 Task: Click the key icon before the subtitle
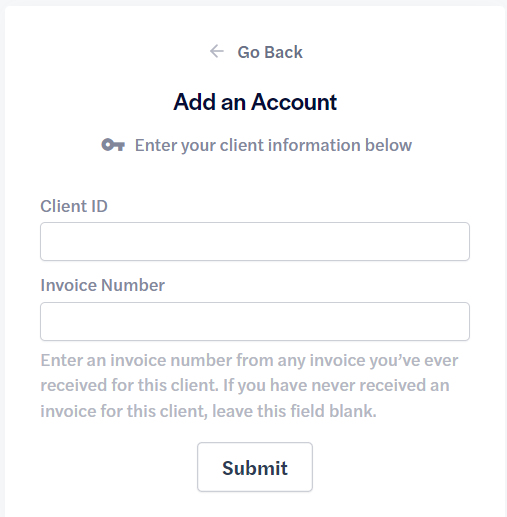tap(113, 145)
